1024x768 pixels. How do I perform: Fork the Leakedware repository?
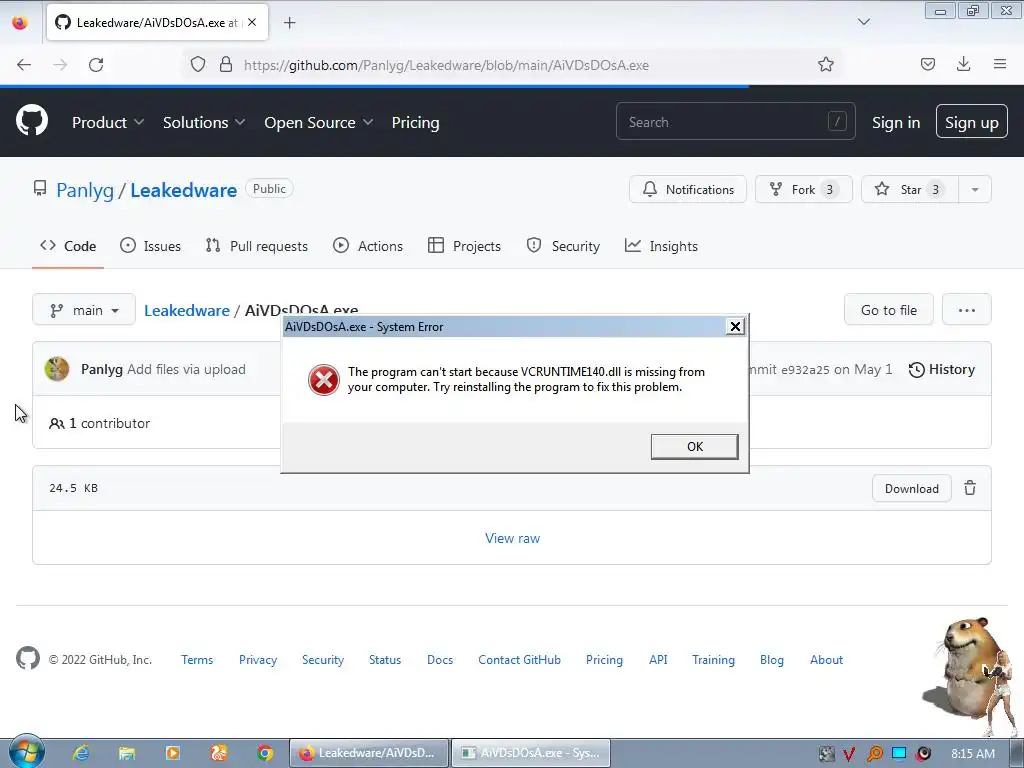(803, 189)
